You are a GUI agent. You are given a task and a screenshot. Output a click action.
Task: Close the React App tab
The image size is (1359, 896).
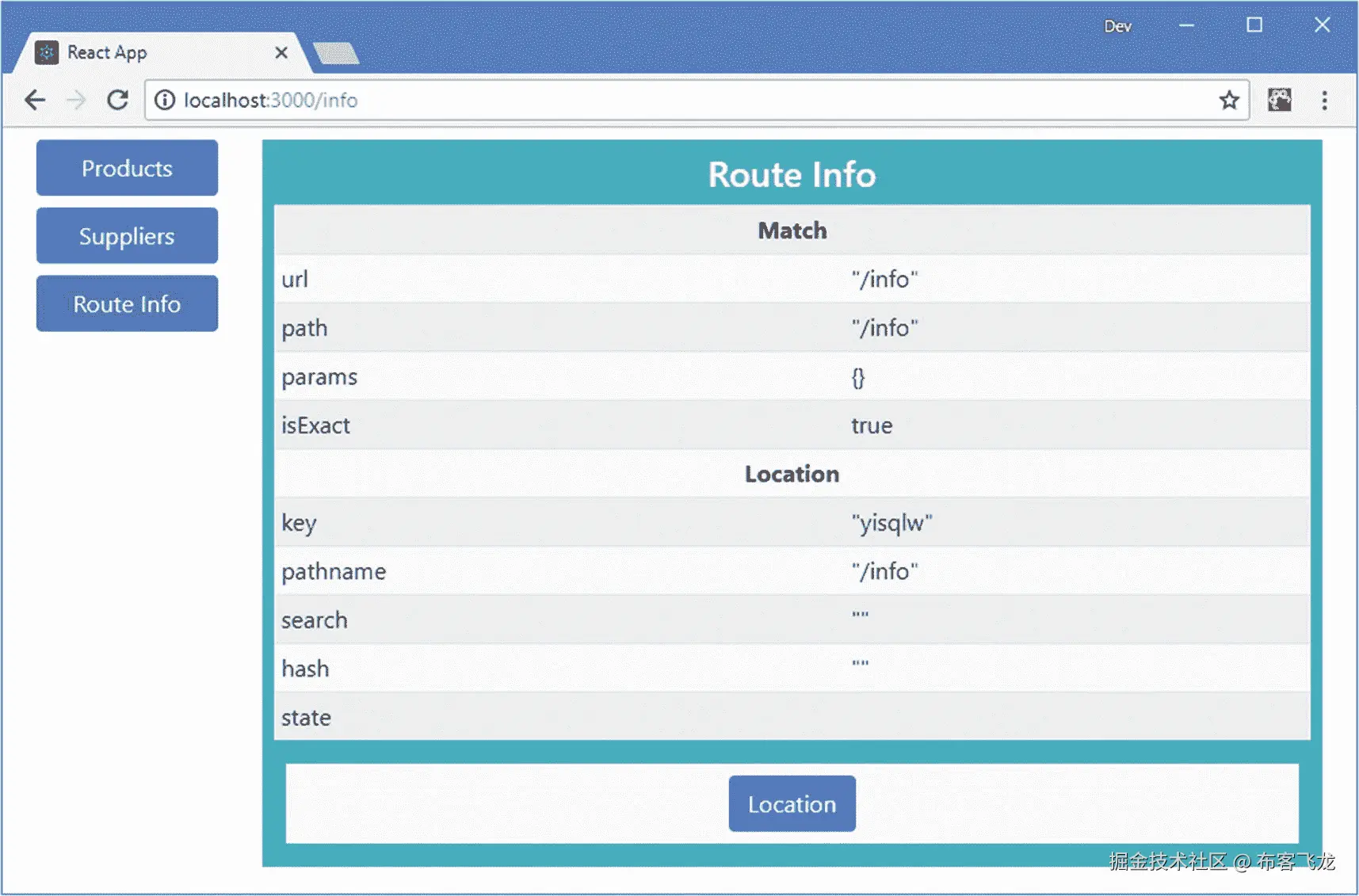tap(281, 52)
